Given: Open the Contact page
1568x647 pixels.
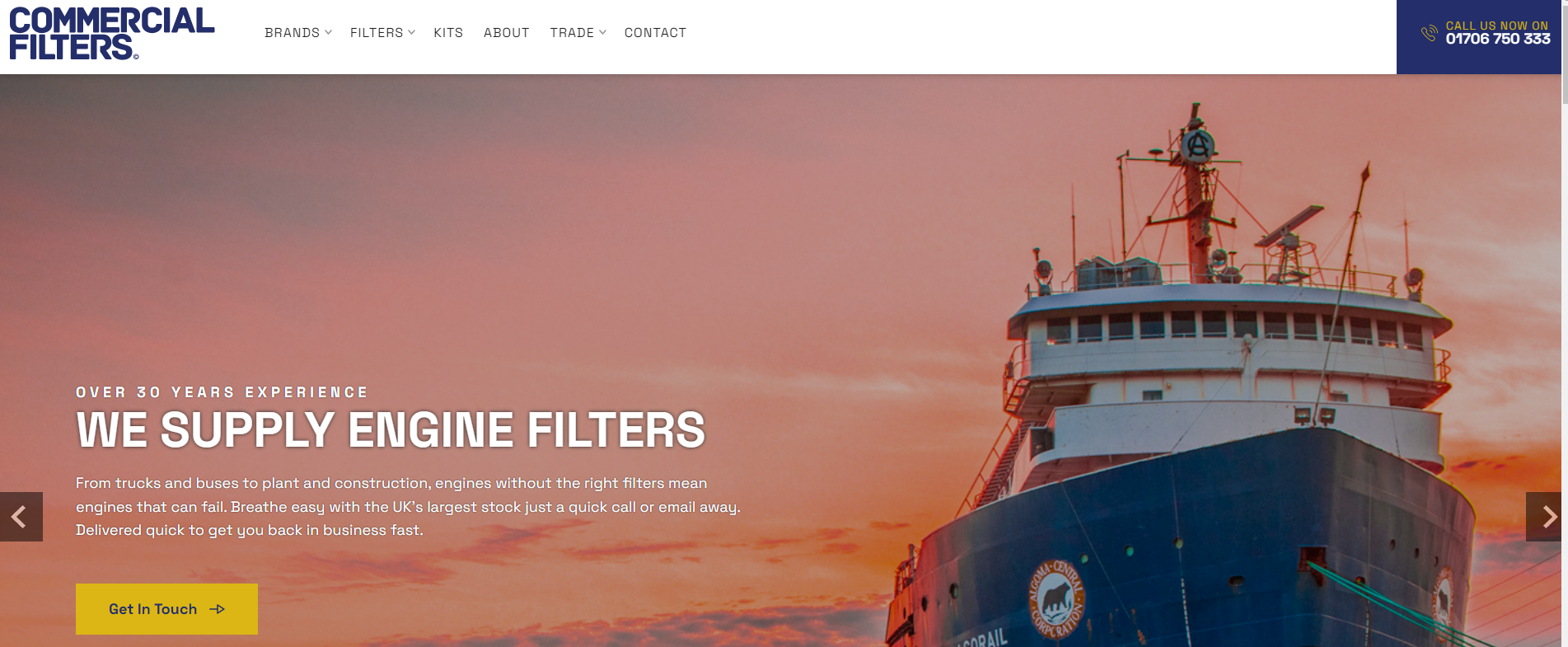Looking at the screenshot, I should click(x=655, y=33).
